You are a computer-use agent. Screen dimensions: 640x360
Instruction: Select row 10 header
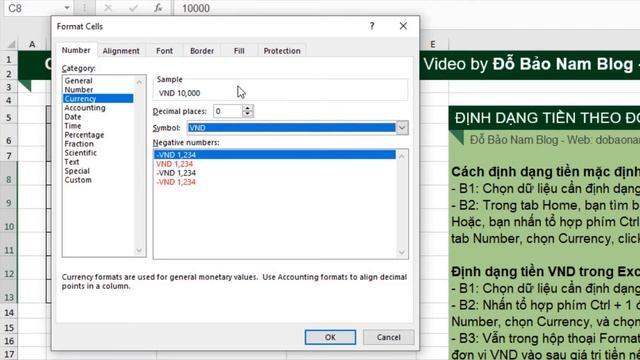[9, 227]
